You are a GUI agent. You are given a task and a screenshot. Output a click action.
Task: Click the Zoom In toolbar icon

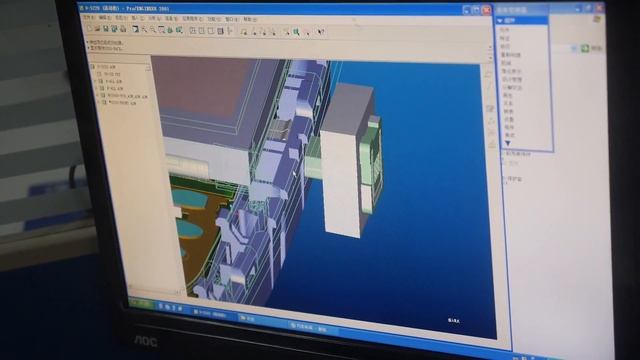click(x=144, y=29)
